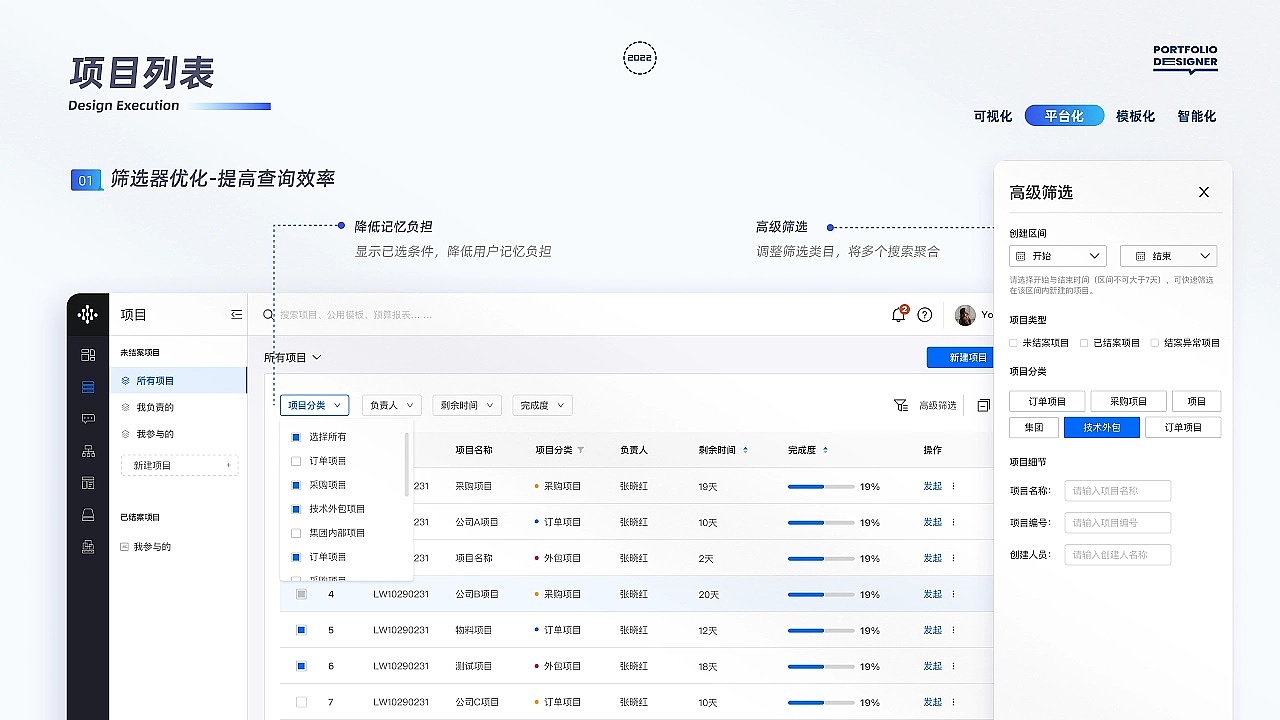Screen dimensions: 1280x720
Task: Check 结案异常项目 under 项目类型
Action: coord(1154,343)
